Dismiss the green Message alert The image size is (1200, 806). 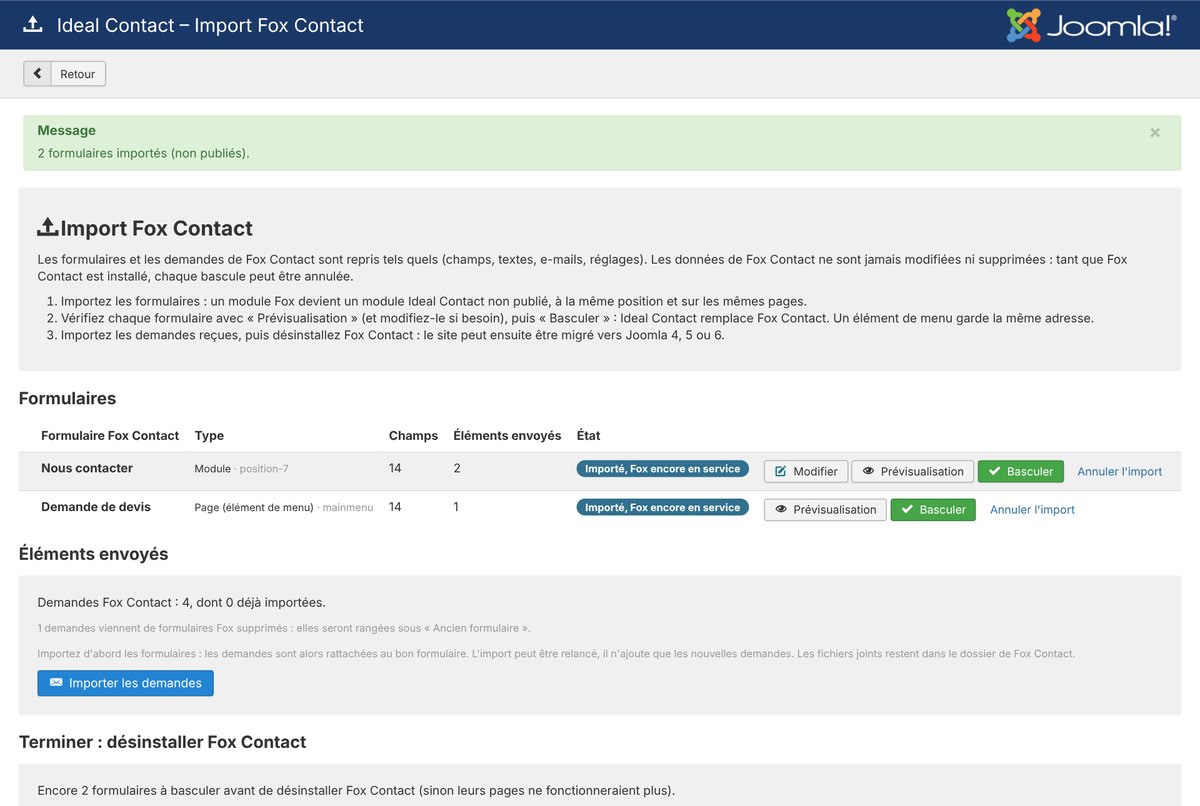[x=1155, y=132]
